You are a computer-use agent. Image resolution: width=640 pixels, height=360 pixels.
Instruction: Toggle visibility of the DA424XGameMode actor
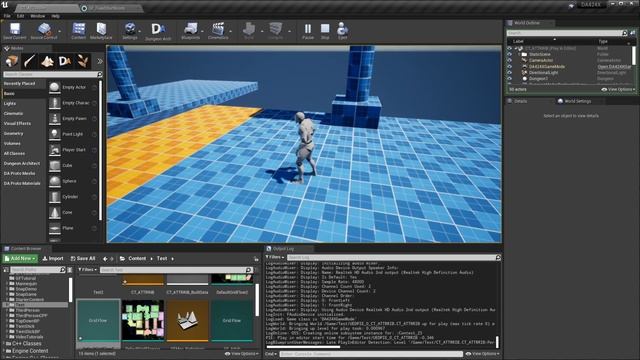pyautogui.click(x=509, y=67)
